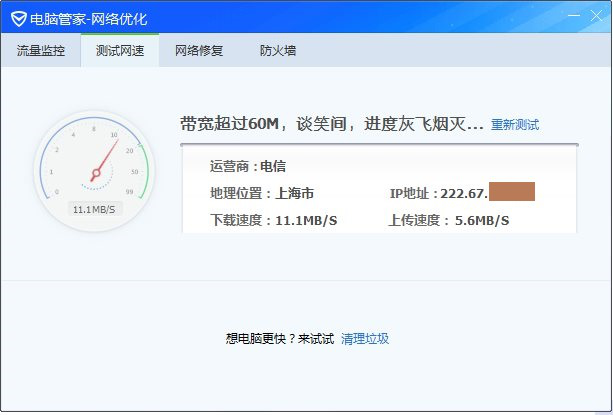Image resolution: width=613 pixels, height=415 pixels.
Task: Click the 上传速度 5.6MB/S value
Action: tap(448, 220)
